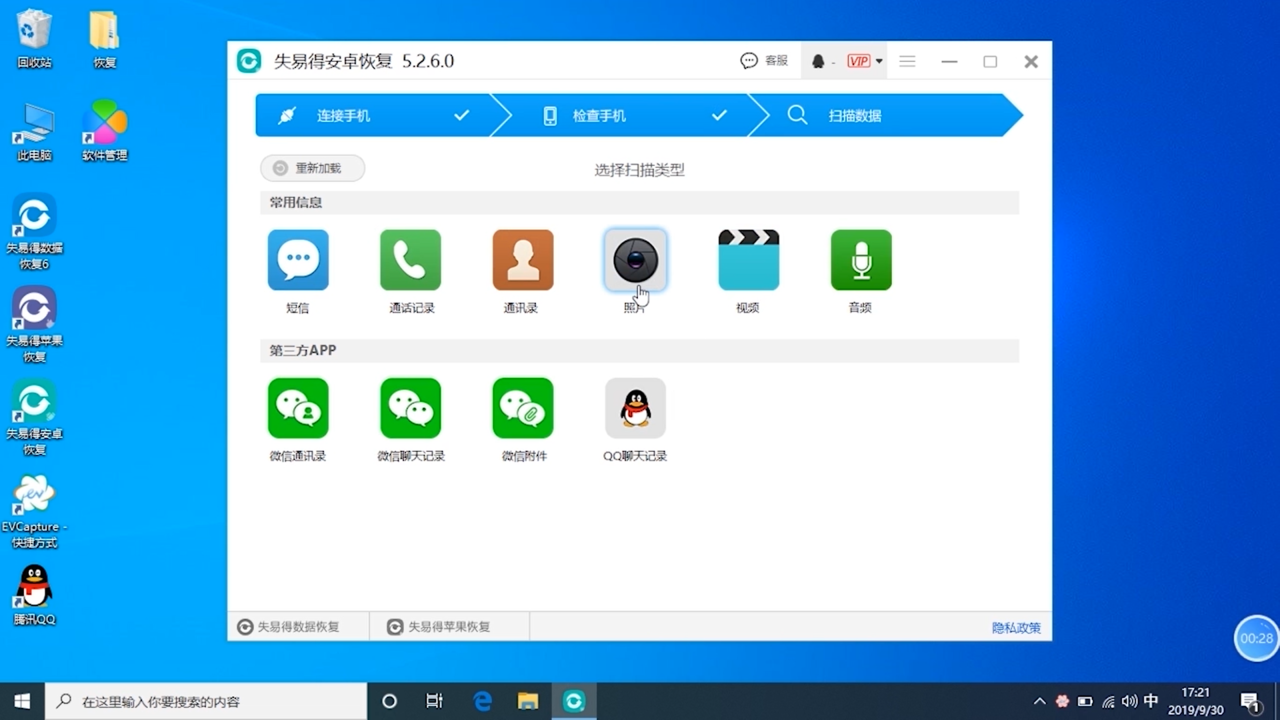Click the bell notification icon in title bar
The height and width of the screenshot is (720, 1280).
coord(818,62)
